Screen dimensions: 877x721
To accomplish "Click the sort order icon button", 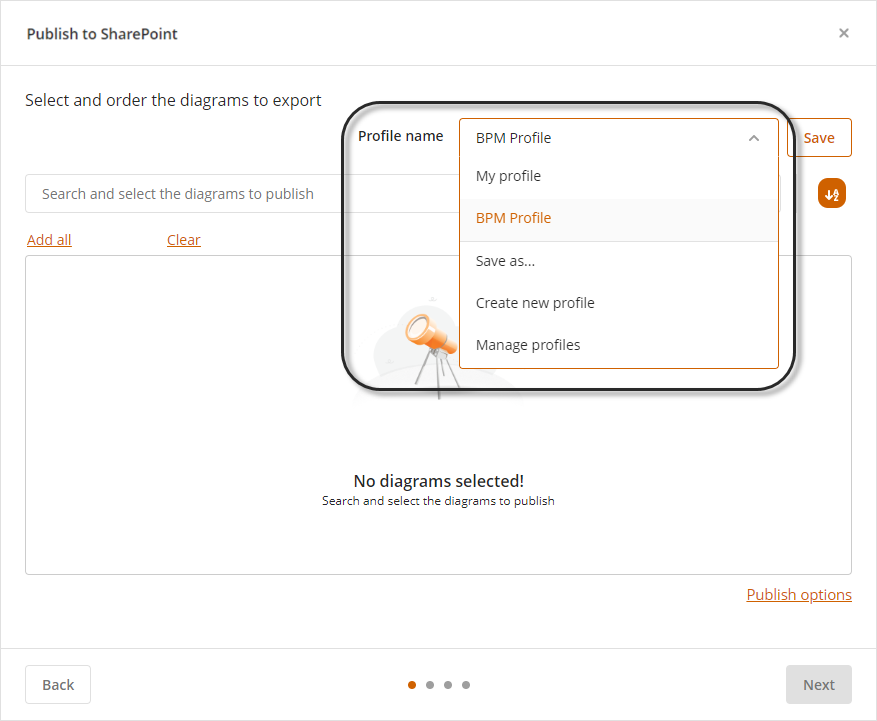I will pyautogui.click(x=832, y=194).
